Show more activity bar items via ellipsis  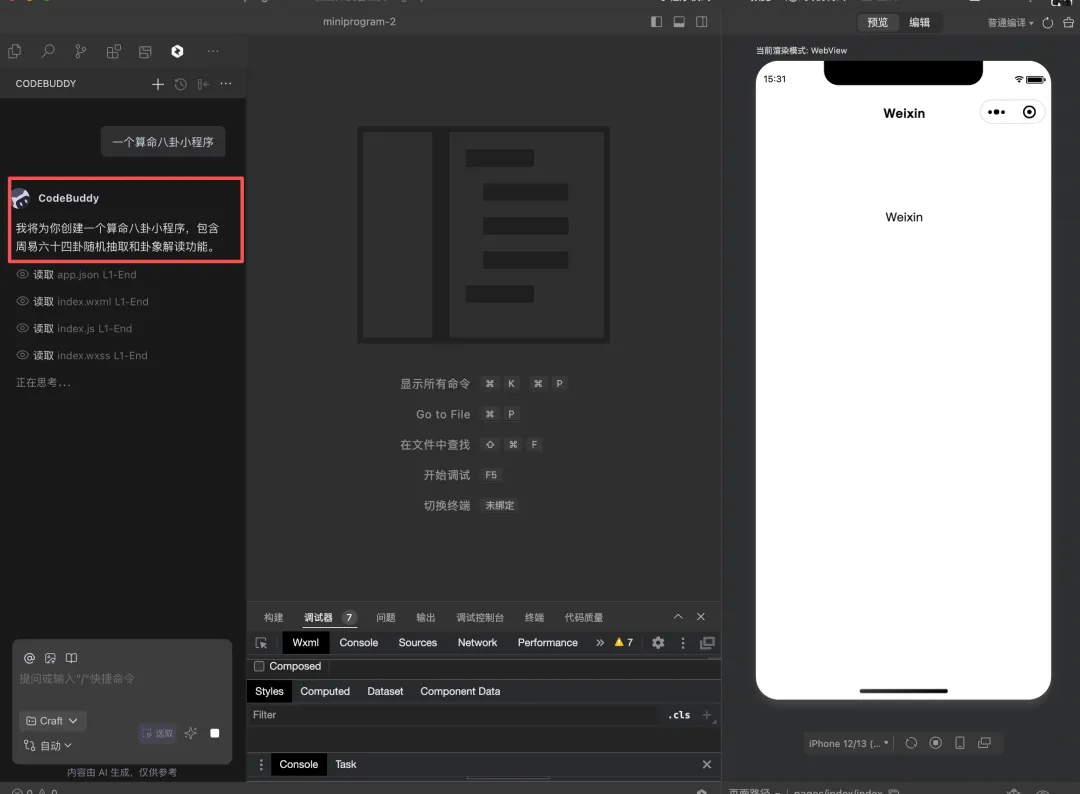[x=213, y=52]
